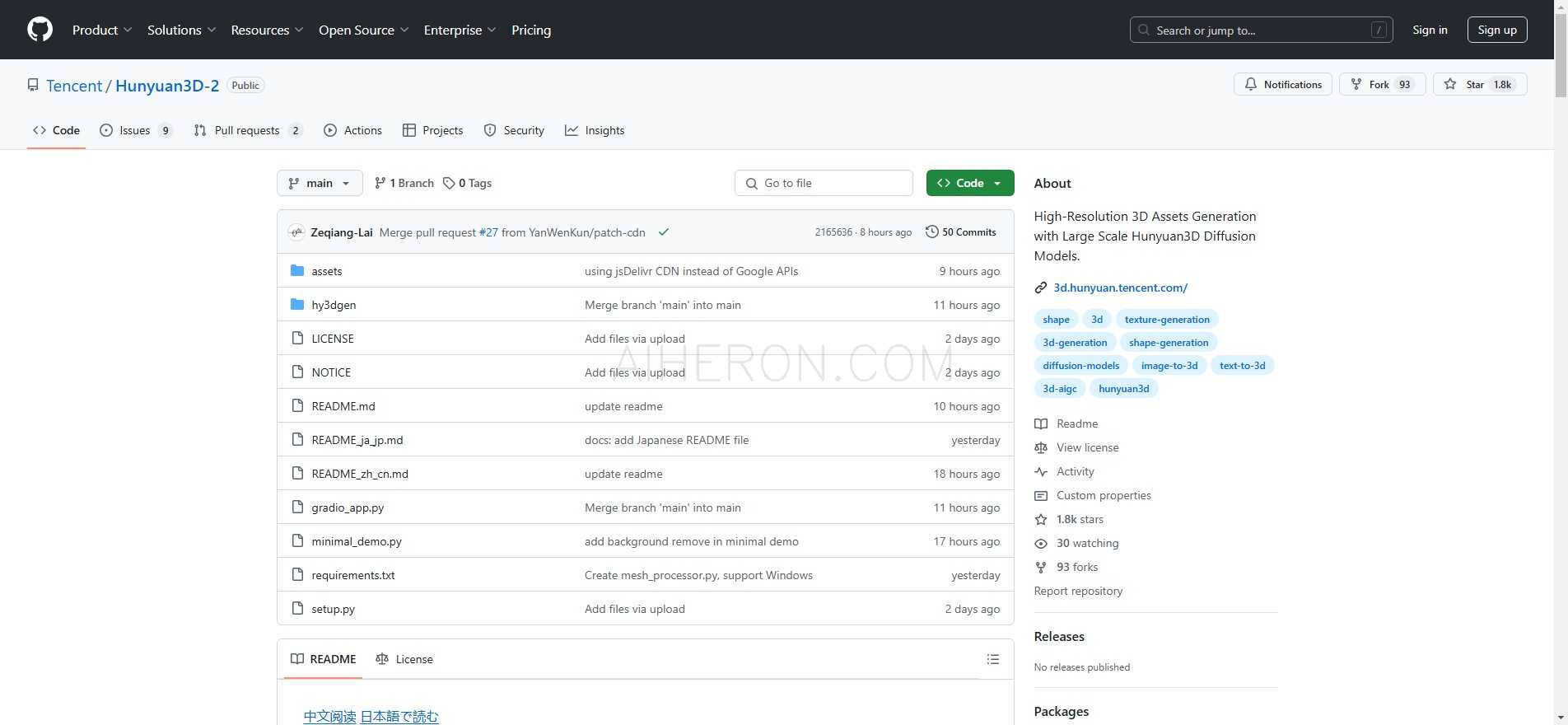Open the Projects tab
Image resolution: width=1568 pixels, height=725 pixels.
click(432, 130)
